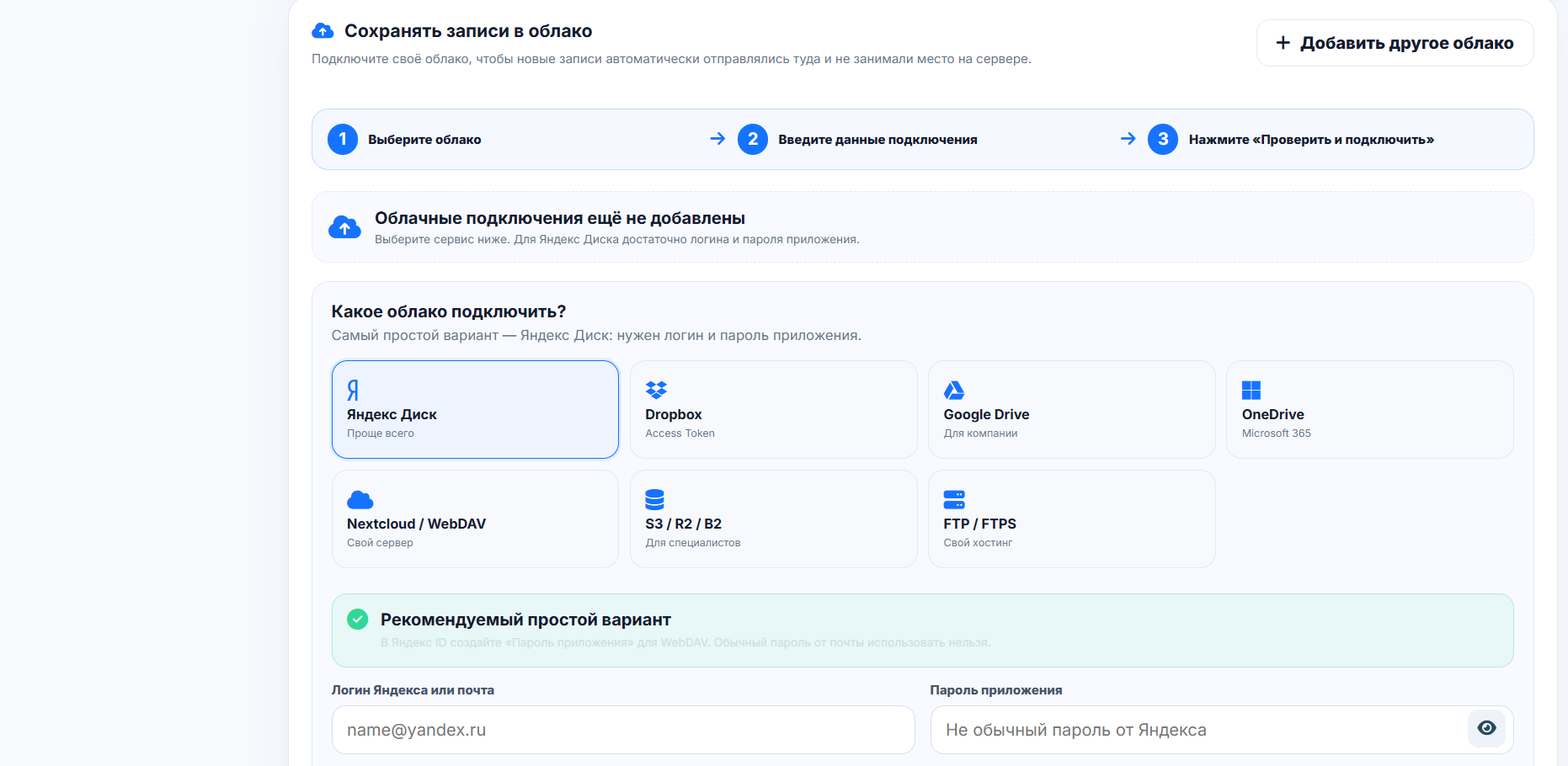This screenshot has height=766, width=1568.
Task: Click the Google Drive triangle icon
Action: [x=954, y=390]
